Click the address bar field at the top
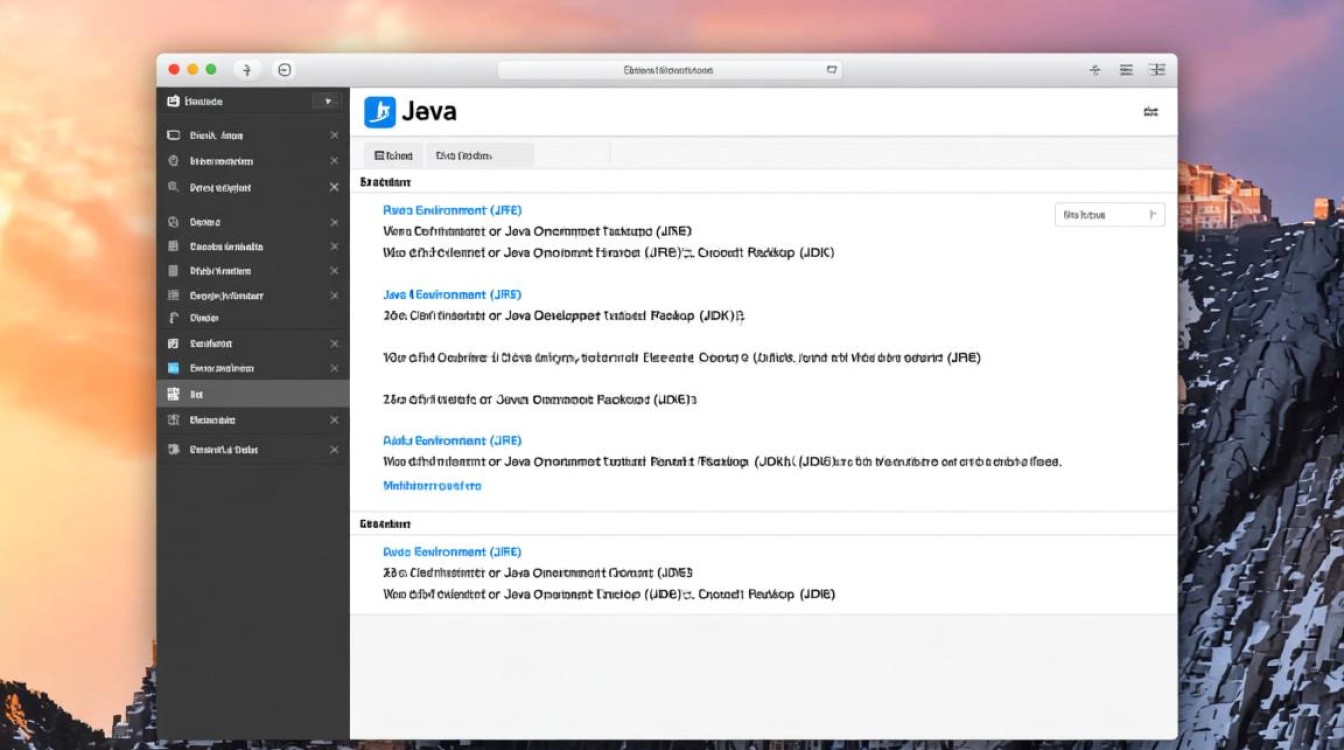 point(670,69)
